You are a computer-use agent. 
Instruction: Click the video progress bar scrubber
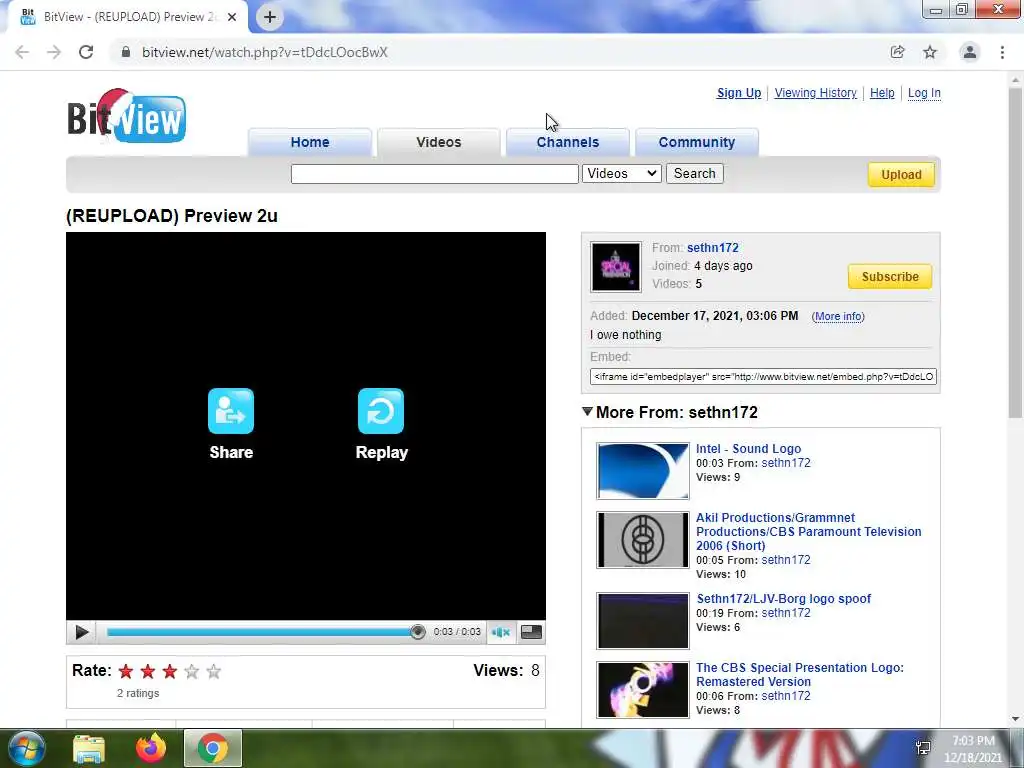click(417, 632)
